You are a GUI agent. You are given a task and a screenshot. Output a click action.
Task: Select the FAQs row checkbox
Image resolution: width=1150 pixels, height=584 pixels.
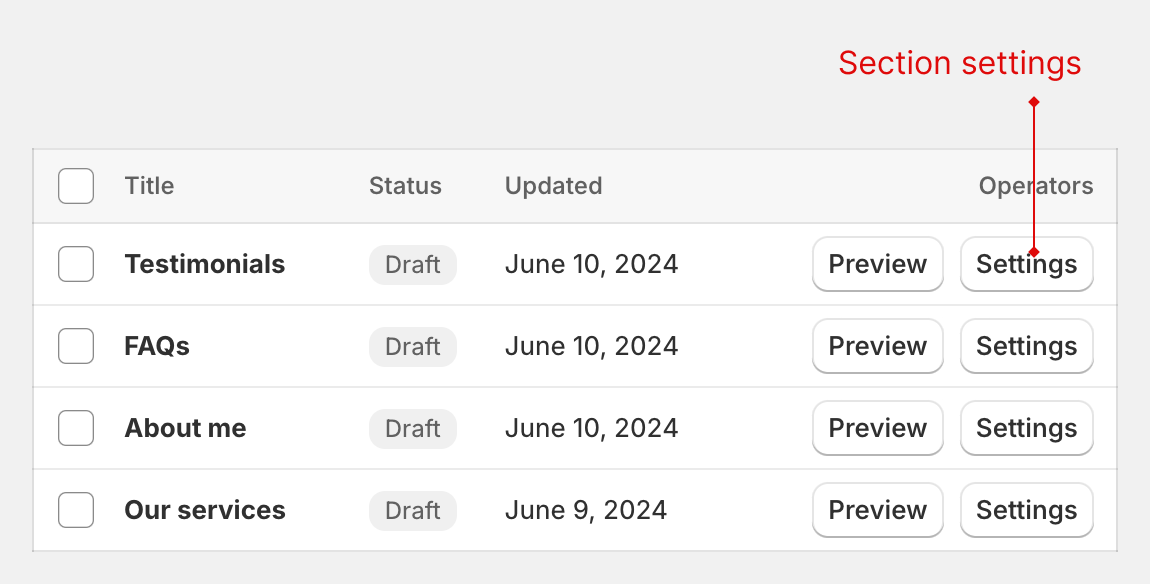click(76, 346)
